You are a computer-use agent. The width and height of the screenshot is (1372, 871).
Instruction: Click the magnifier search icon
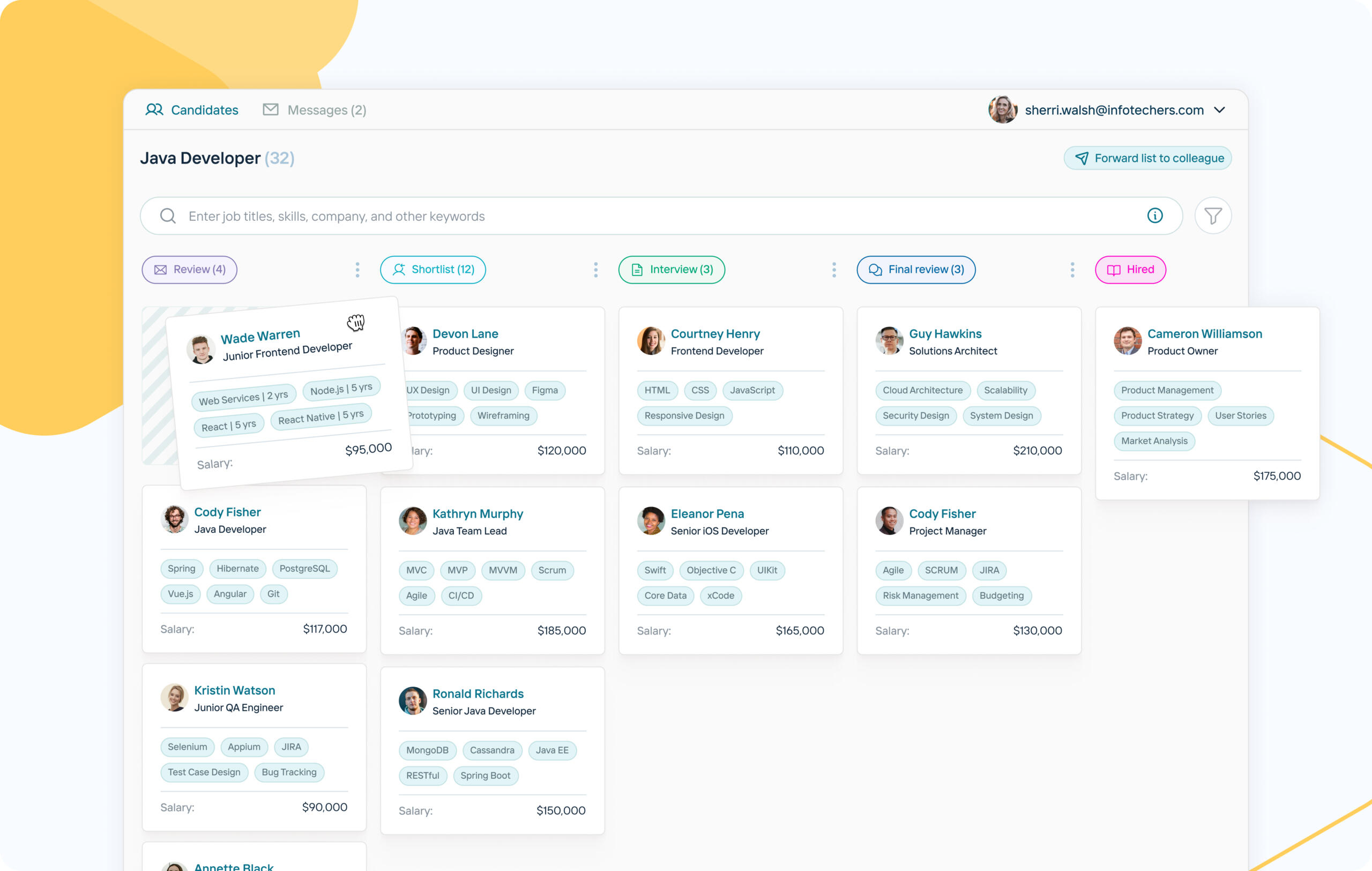(168, 216)
